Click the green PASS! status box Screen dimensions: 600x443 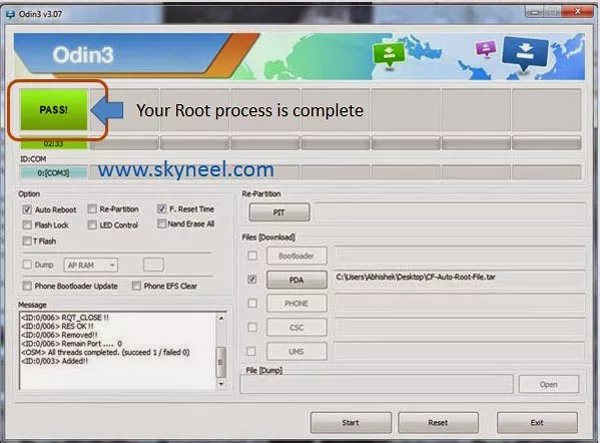54,110
